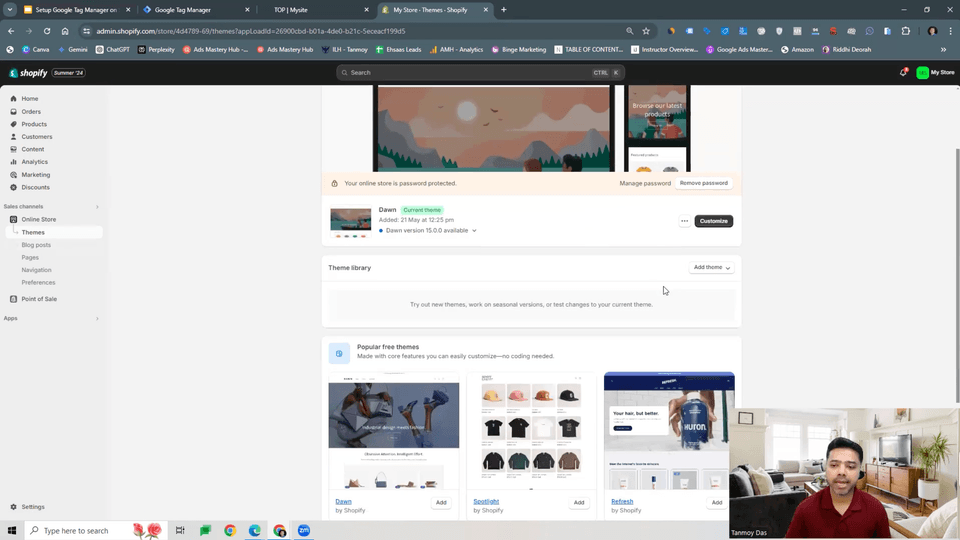Viewport: 960px width, 540px height.
Task: Open the My Store account menu
Action: coord(936,72)
